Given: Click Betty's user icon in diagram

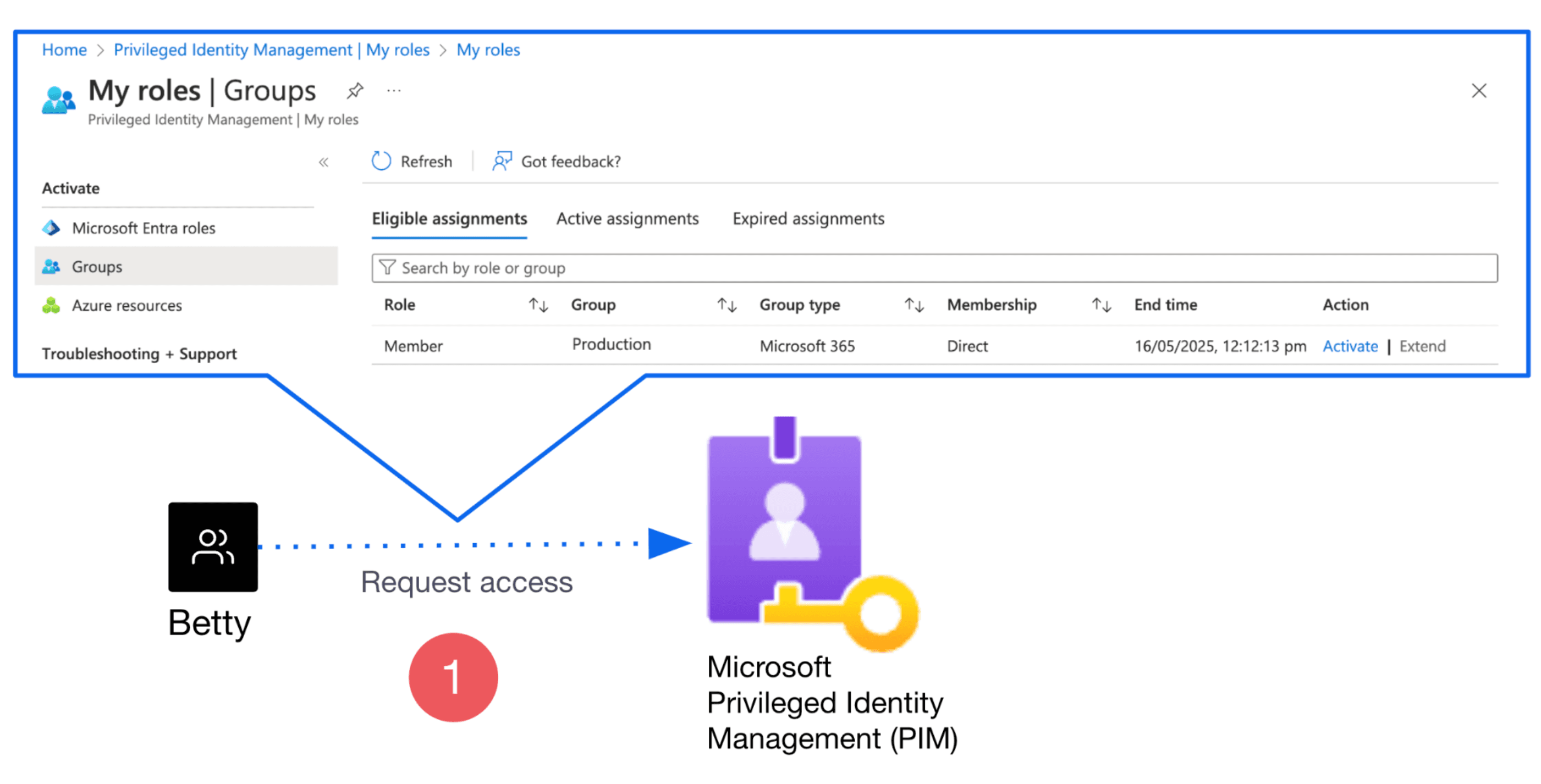Looking at the screenshot, I should 213,547.
